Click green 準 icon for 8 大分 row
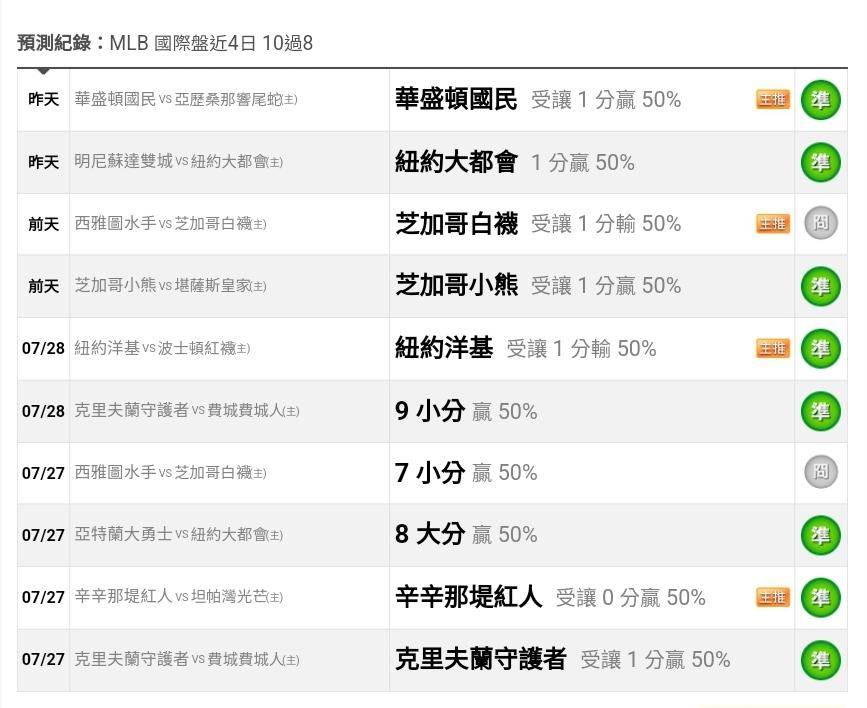The height and width of the screenshot is (708, 867). click(821, 535)
